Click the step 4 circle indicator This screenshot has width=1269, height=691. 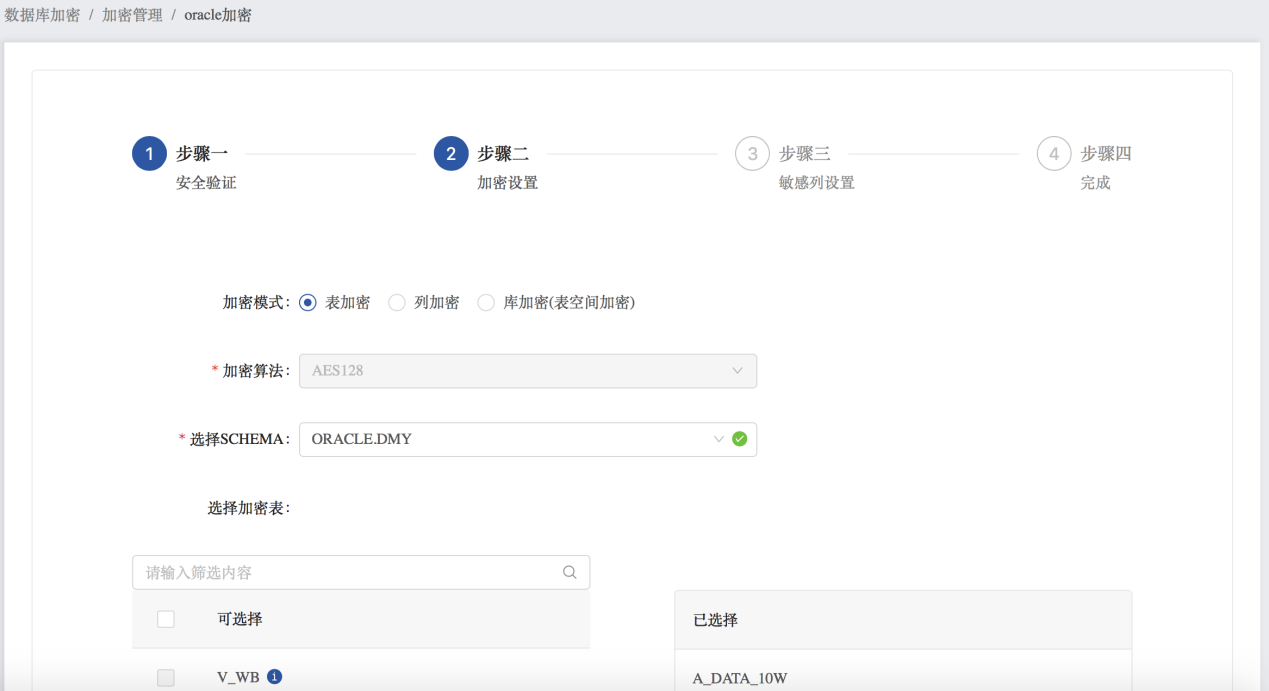click(1053, 153)
